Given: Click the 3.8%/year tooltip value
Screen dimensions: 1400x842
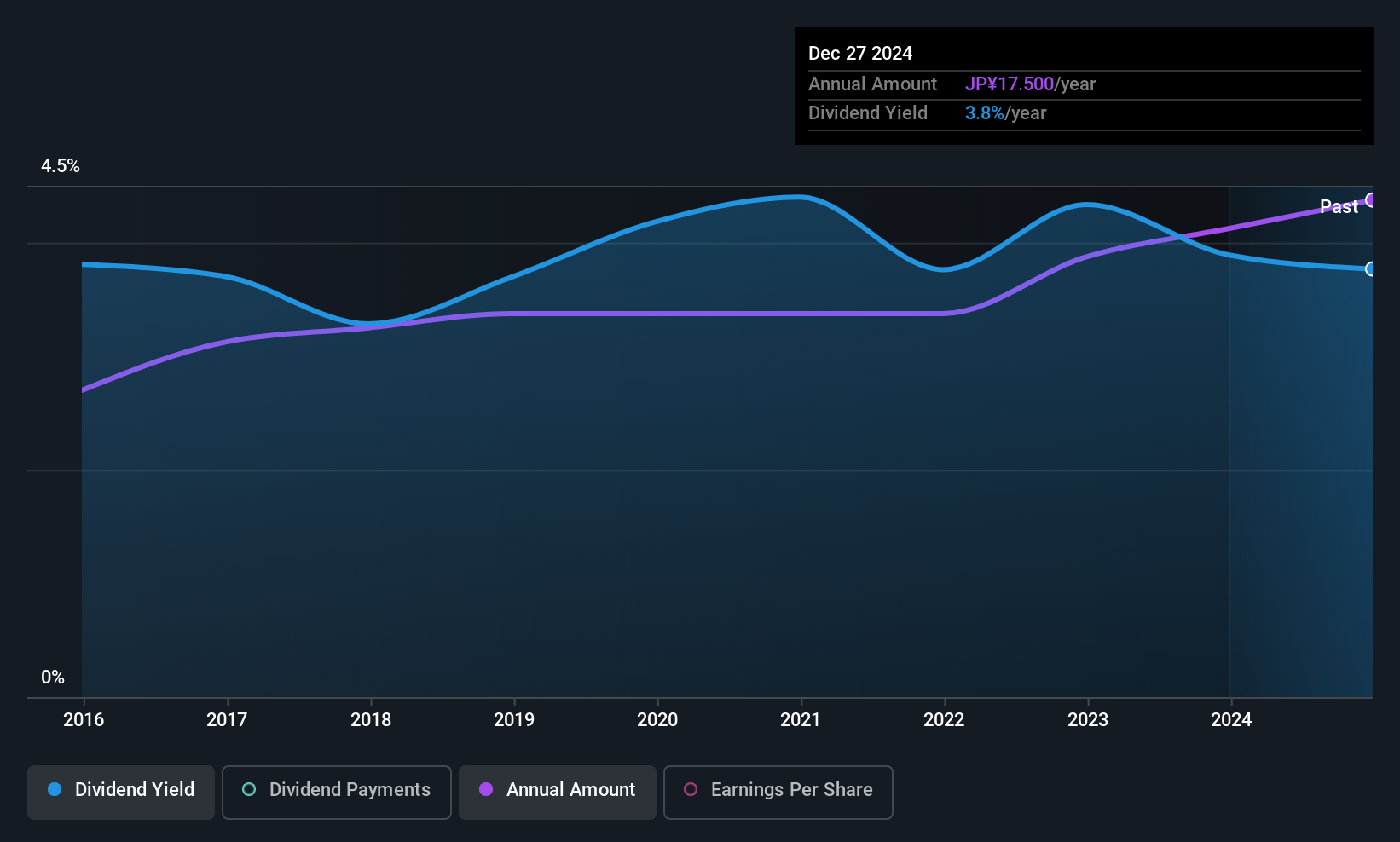Looking at the screenshot, I should pyautogui.click(x=1005, y=113).
